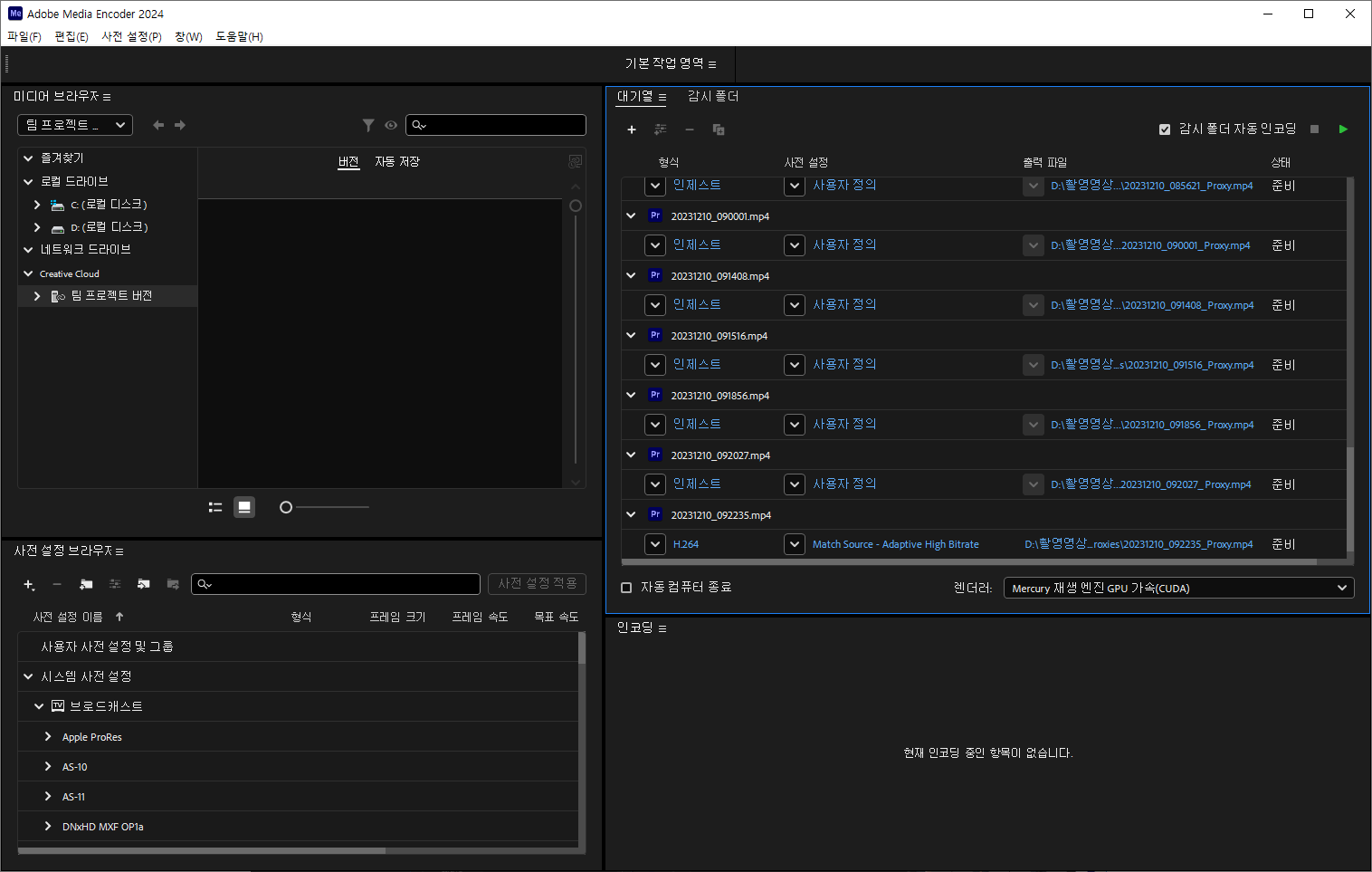Open 사전 설정(P) menu
Screen dimensions: 1372x872
pyautogui.click(x=131, y=37)
